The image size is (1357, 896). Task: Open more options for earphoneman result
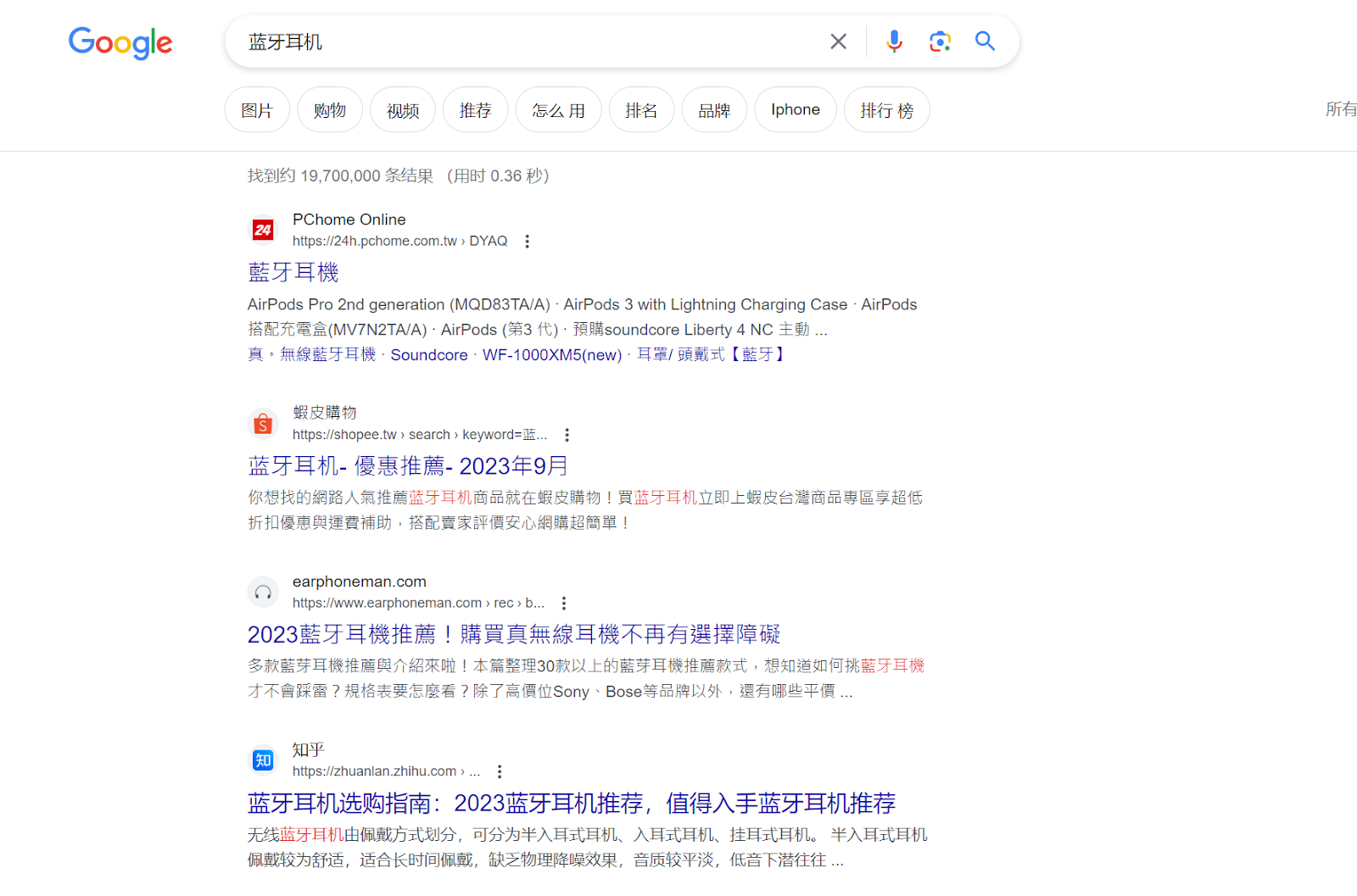click(563, 604)
